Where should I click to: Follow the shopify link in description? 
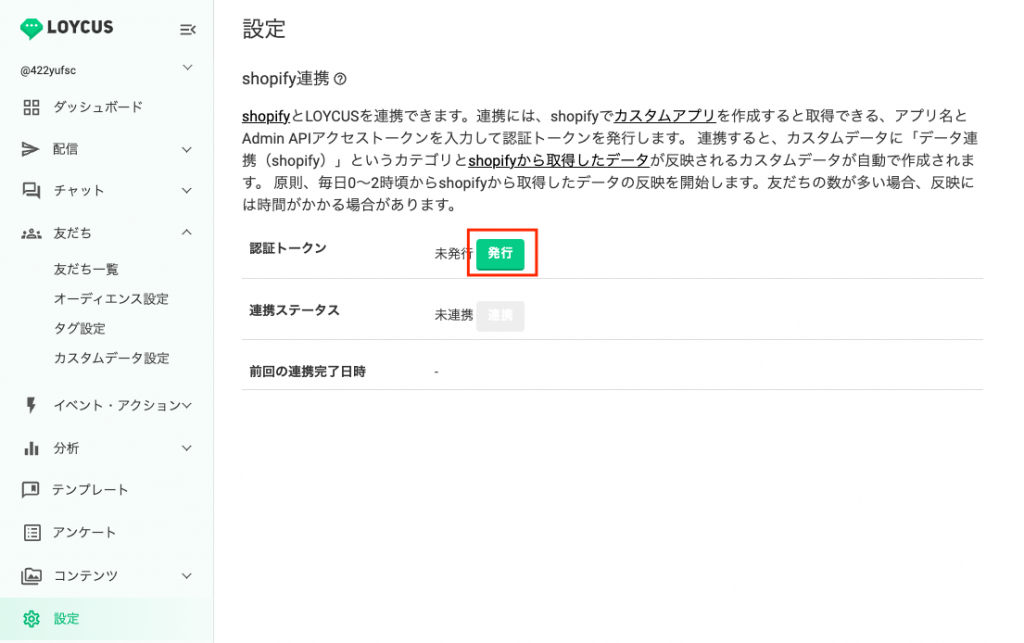coord(266,116)
